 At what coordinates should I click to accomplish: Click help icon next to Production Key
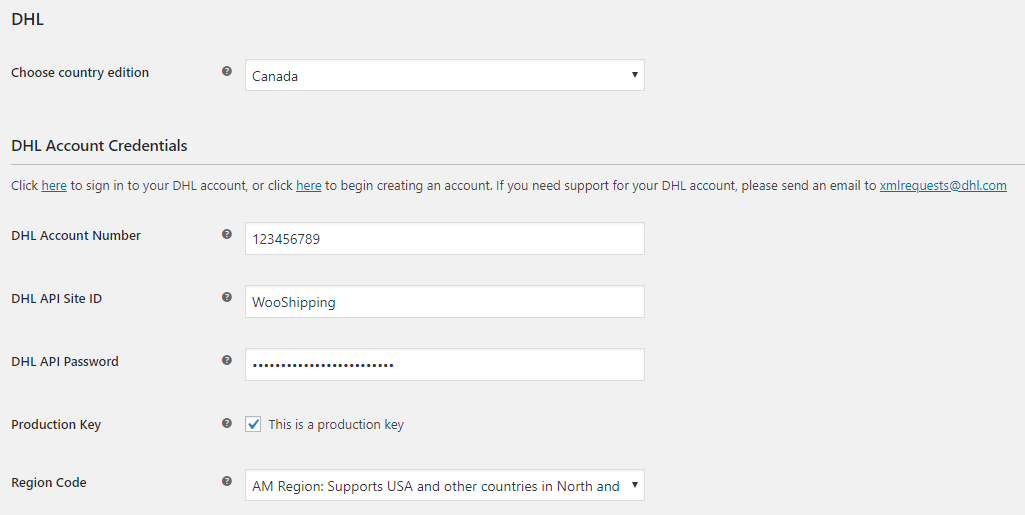click(227, 424)
